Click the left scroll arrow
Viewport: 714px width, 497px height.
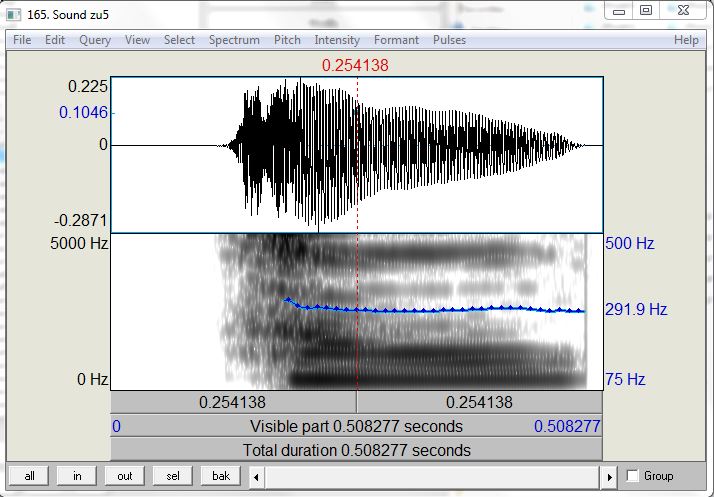[x=256, y=477]
